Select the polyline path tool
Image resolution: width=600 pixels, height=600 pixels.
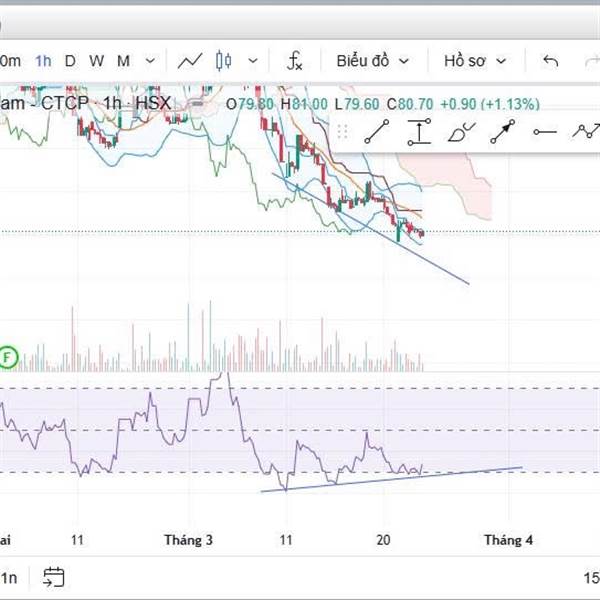[x=586, y=131]
